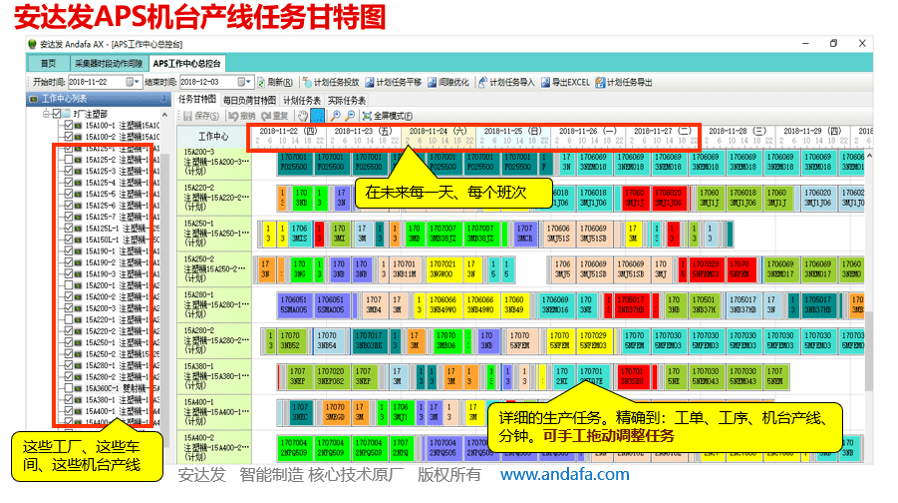Click the 导出EXCEL export icon

(545, 82)
